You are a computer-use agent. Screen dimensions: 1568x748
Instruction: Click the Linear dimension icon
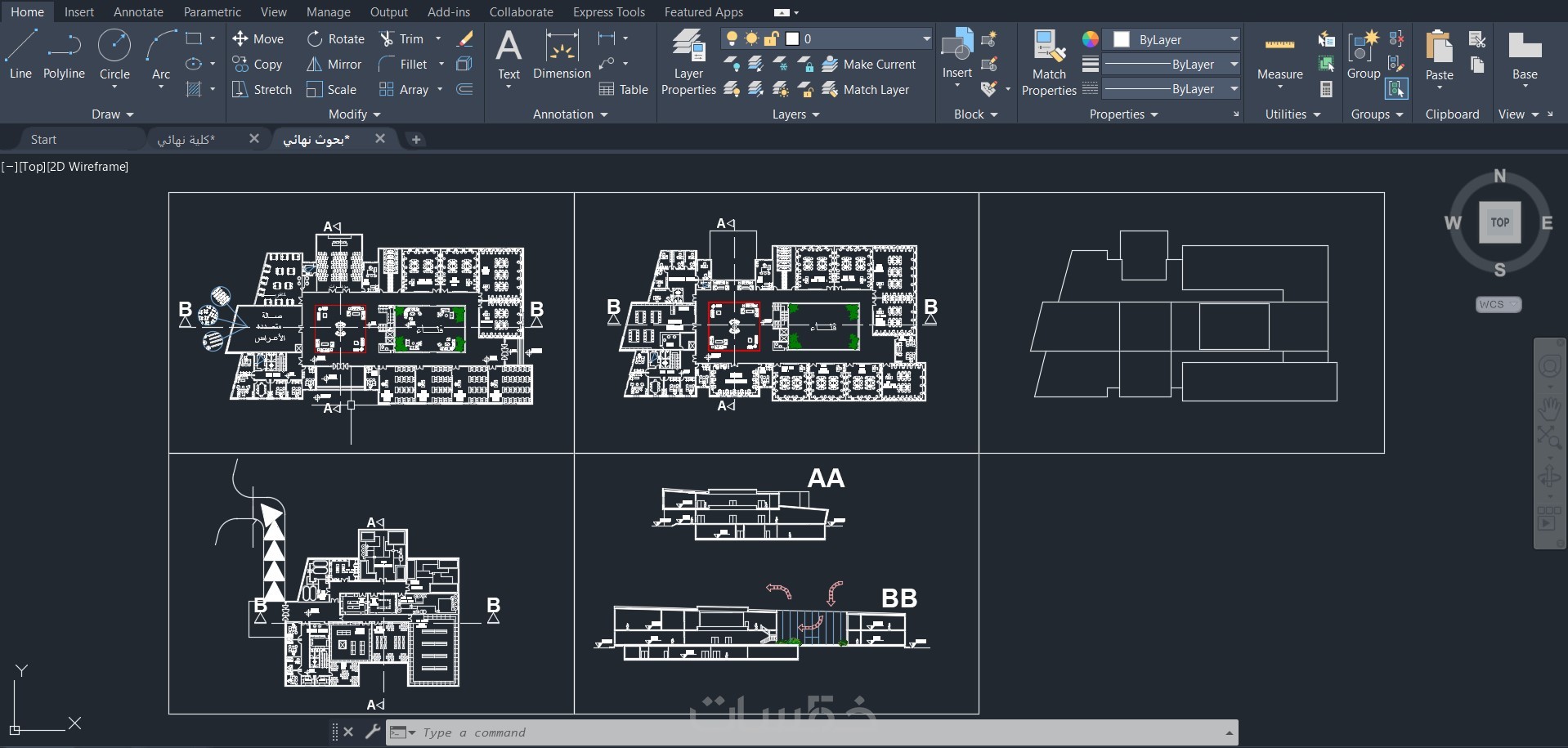coord(606,38)
